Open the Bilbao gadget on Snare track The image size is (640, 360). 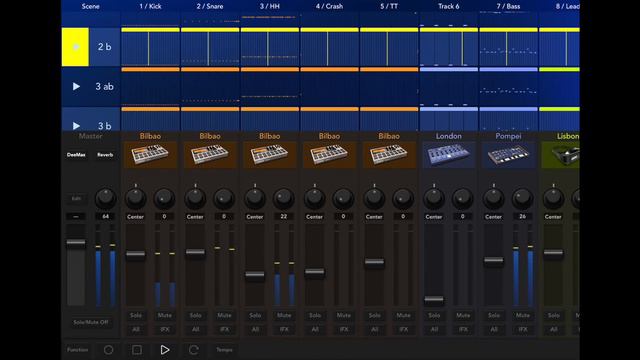pyautogui.click(x=210, y=155)
